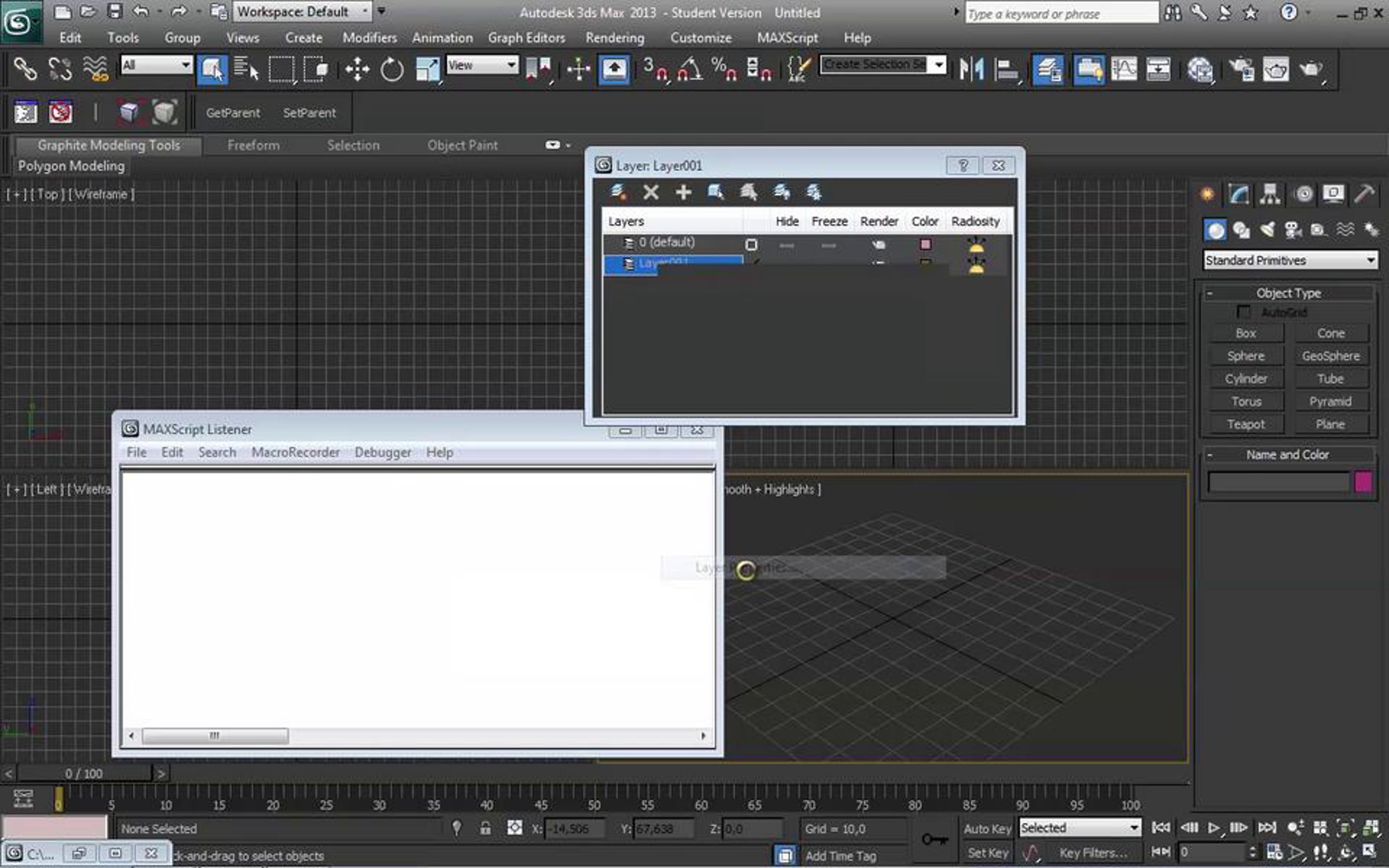This screenshot has height=868, width=1389.
Task: Click the SetParent button
Action: click(309, 113)
